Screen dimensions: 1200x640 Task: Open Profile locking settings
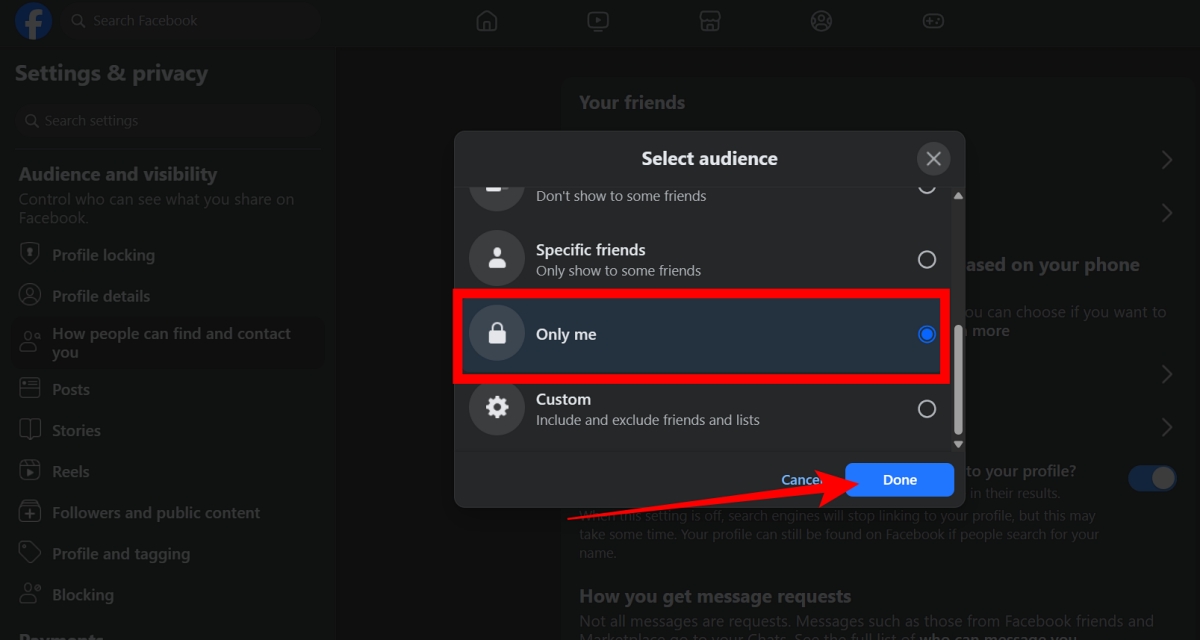167,255
